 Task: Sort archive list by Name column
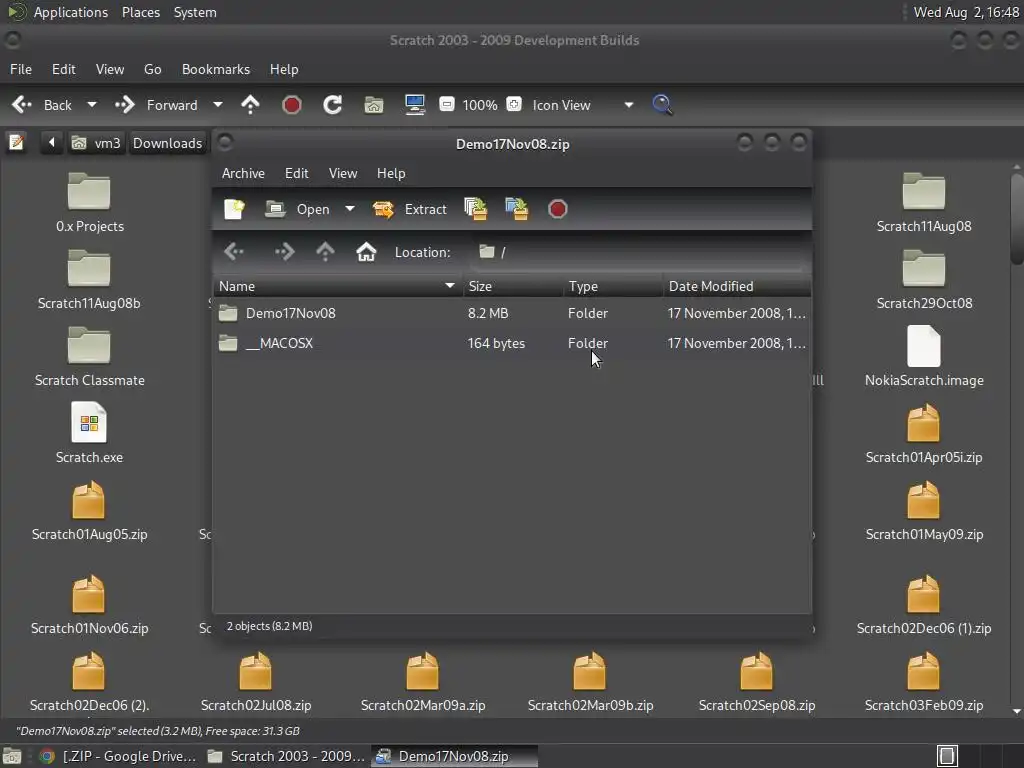click(x=338, y=286)
